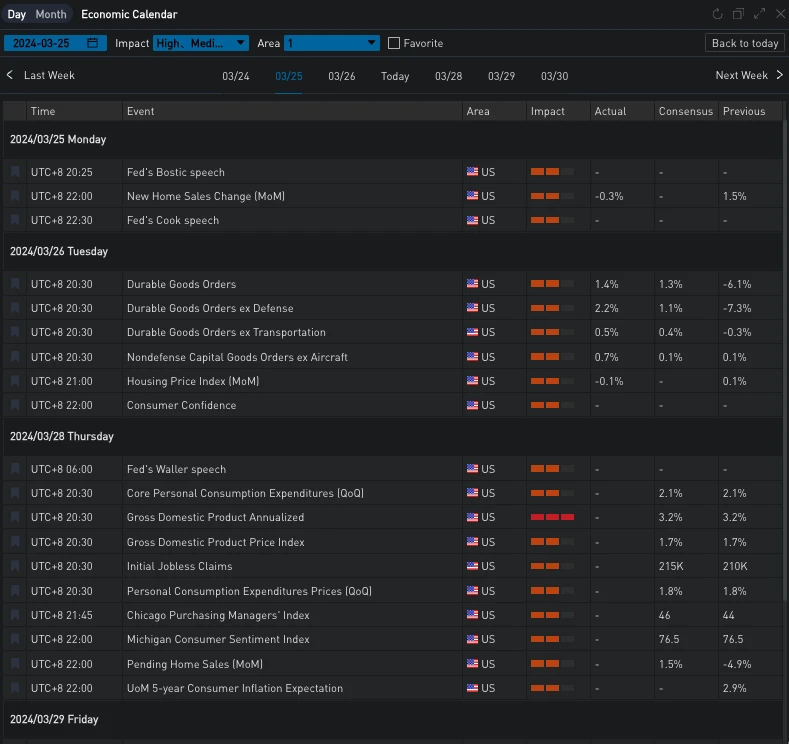Click the Back to today button

tap(745, 43)
